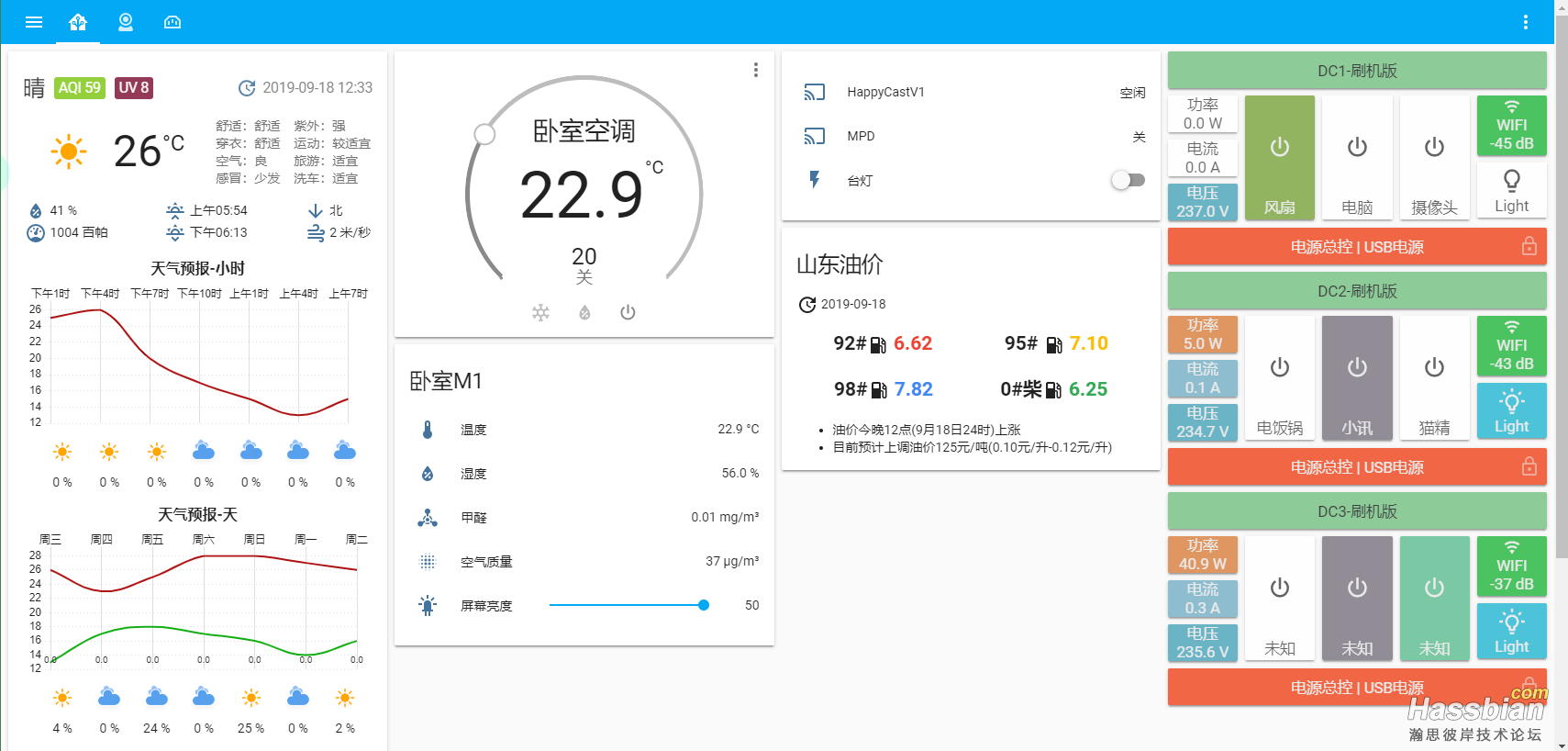This screenshot has height=751, width=1568.
Task: Click the cast icon beside MPD
Action: pos(815,136)
